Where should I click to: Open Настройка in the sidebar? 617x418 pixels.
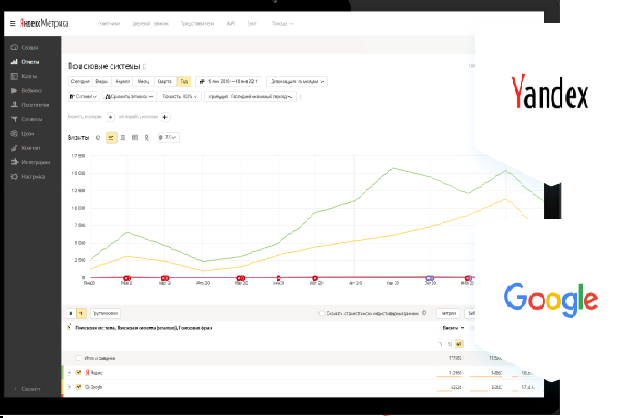pyautogui.click(x=28, y=176)
